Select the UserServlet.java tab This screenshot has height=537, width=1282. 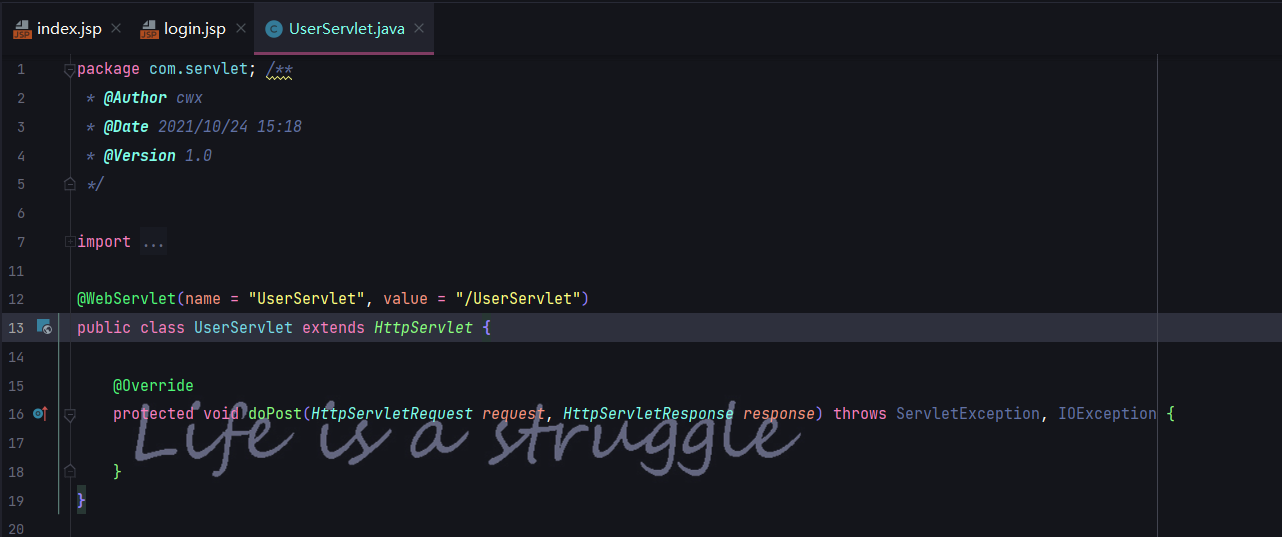coord(344,28)
